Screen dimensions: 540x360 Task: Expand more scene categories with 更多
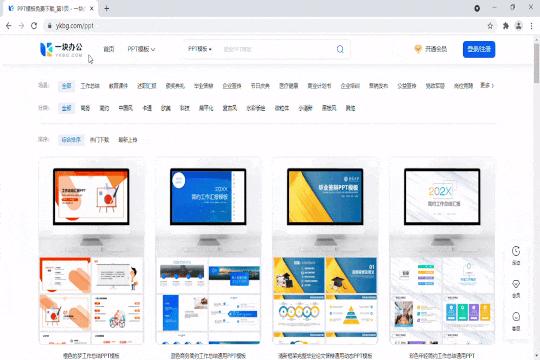coord(487,85)
